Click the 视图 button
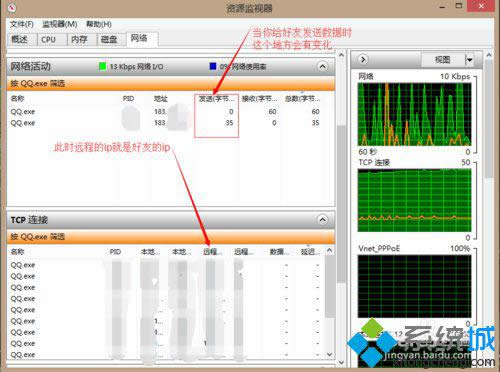500x372 pixels. coord(443,60)
